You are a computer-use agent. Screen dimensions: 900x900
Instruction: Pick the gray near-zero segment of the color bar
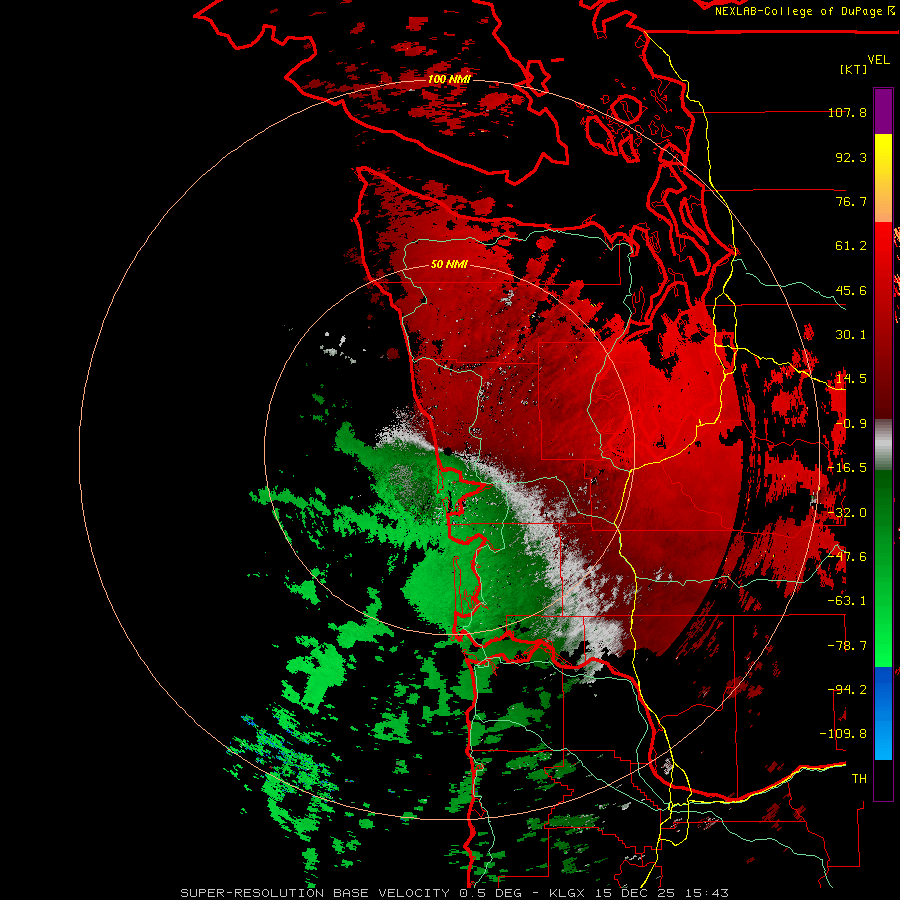pos(883,445)
